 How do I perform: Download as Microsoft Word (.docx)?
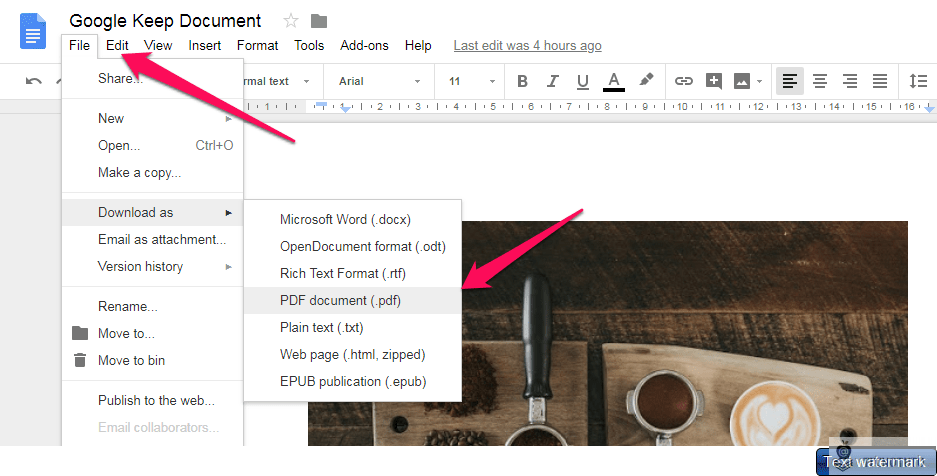(353, 219)
